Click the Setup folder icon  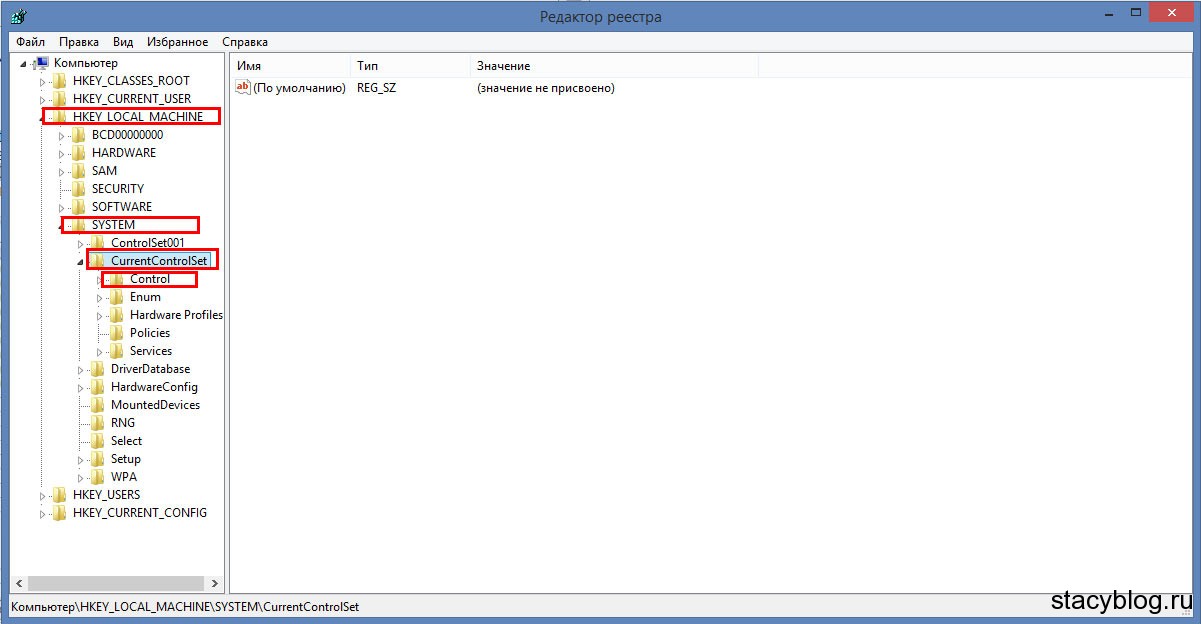pyautogui.click(x=98, y=459)
